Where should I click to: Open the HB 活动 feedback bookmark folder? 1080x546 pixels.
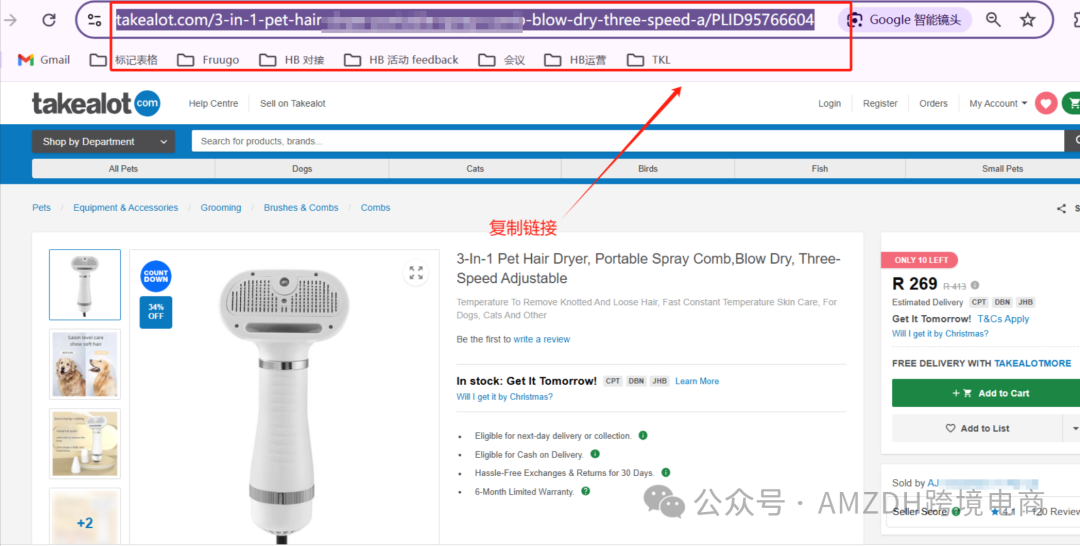tap(401, 60)
